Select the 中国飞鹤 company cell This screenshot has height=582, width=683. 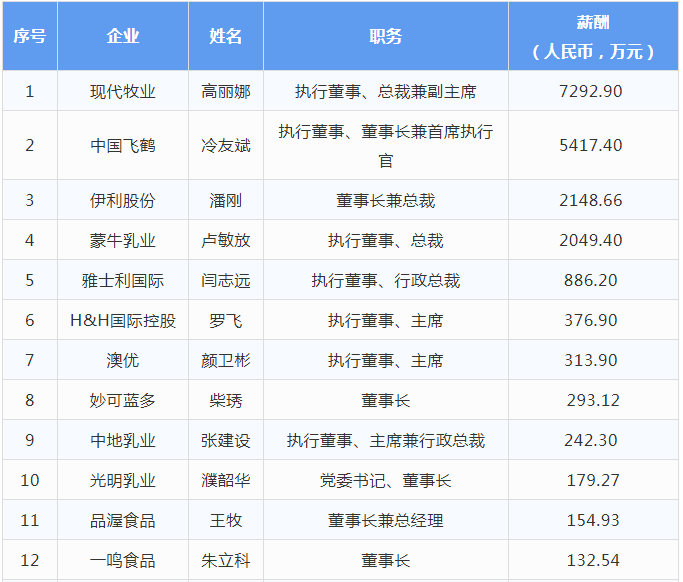[x=123, y=145]
